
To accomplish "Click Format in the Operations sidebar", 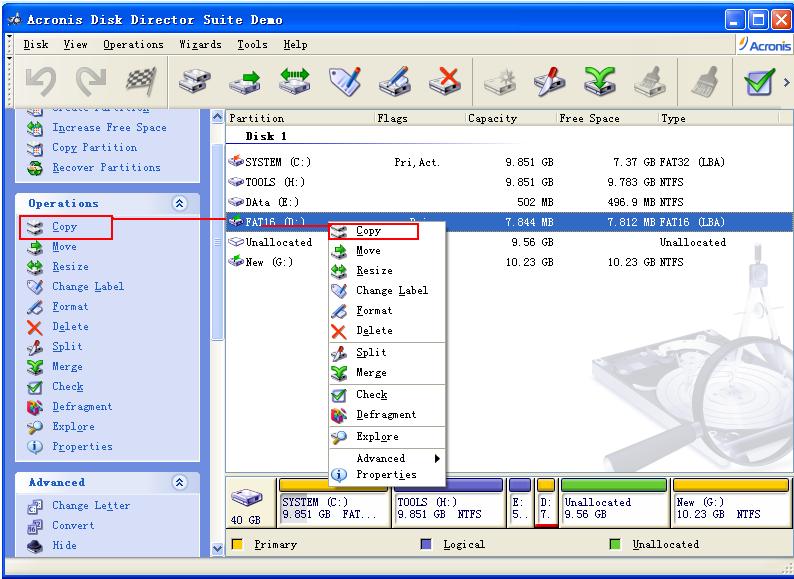I will coord(70,306).
